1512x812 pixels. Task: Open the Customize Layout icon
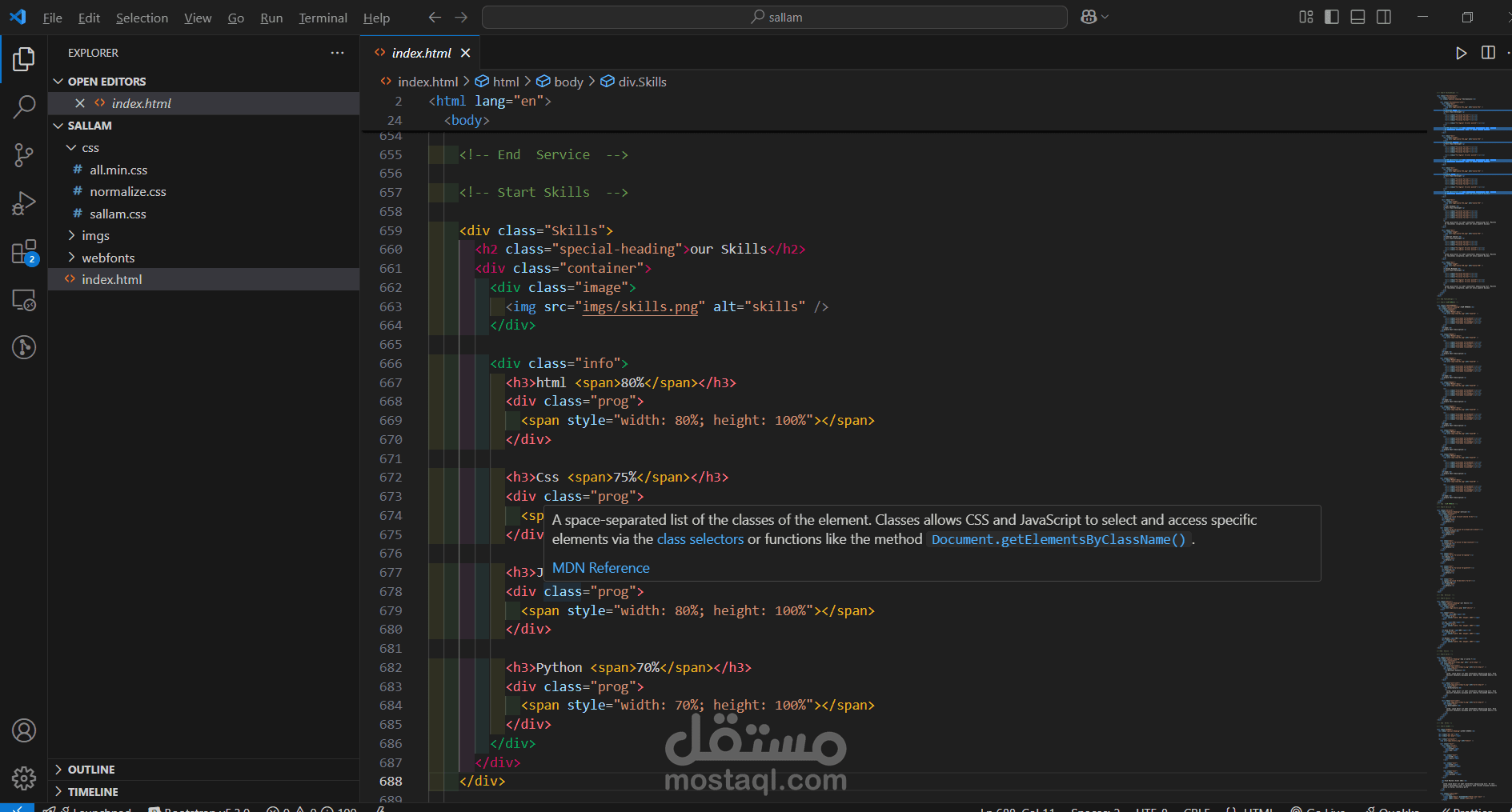[1306, 17]
